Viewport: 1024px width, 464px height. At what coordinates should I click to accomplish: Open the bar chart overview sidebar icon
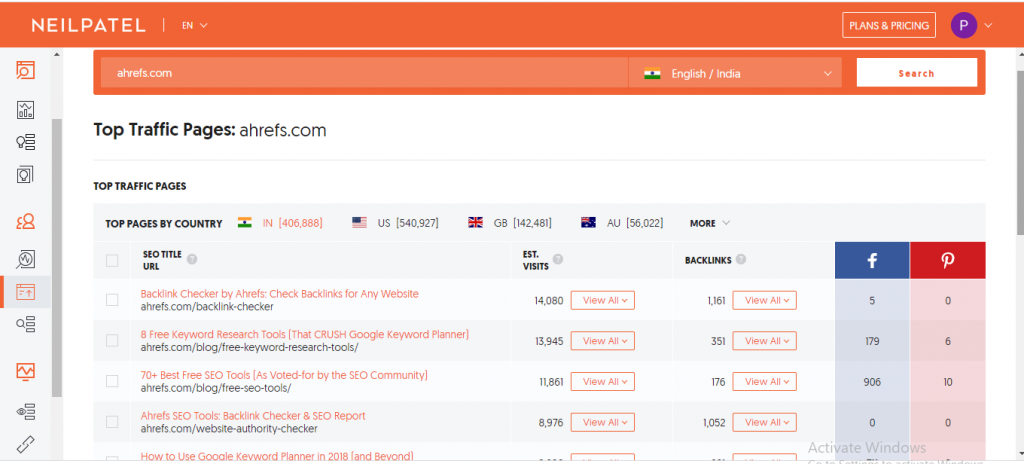pyautogui.click(x=25, y=109)
